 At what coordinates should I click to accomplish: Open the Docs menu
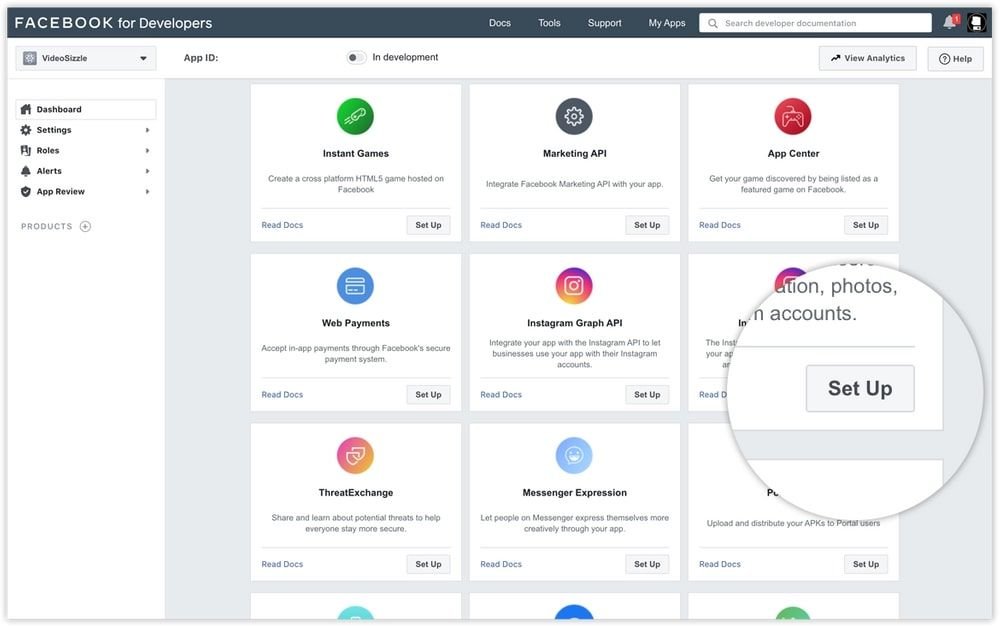point(499,23)
